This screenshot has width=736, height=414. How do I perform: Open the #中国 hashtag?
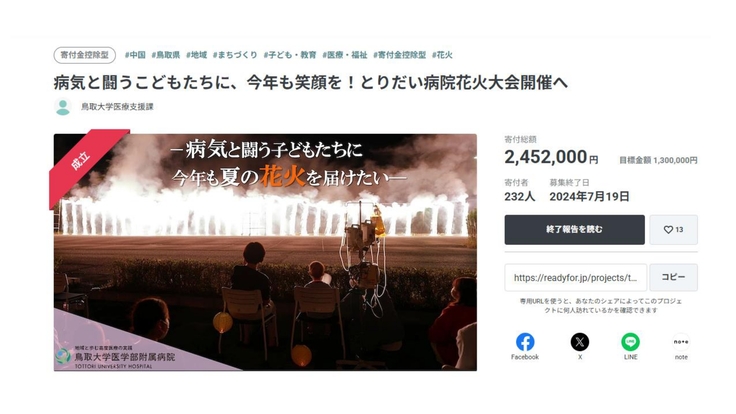(x=135, y=55)
